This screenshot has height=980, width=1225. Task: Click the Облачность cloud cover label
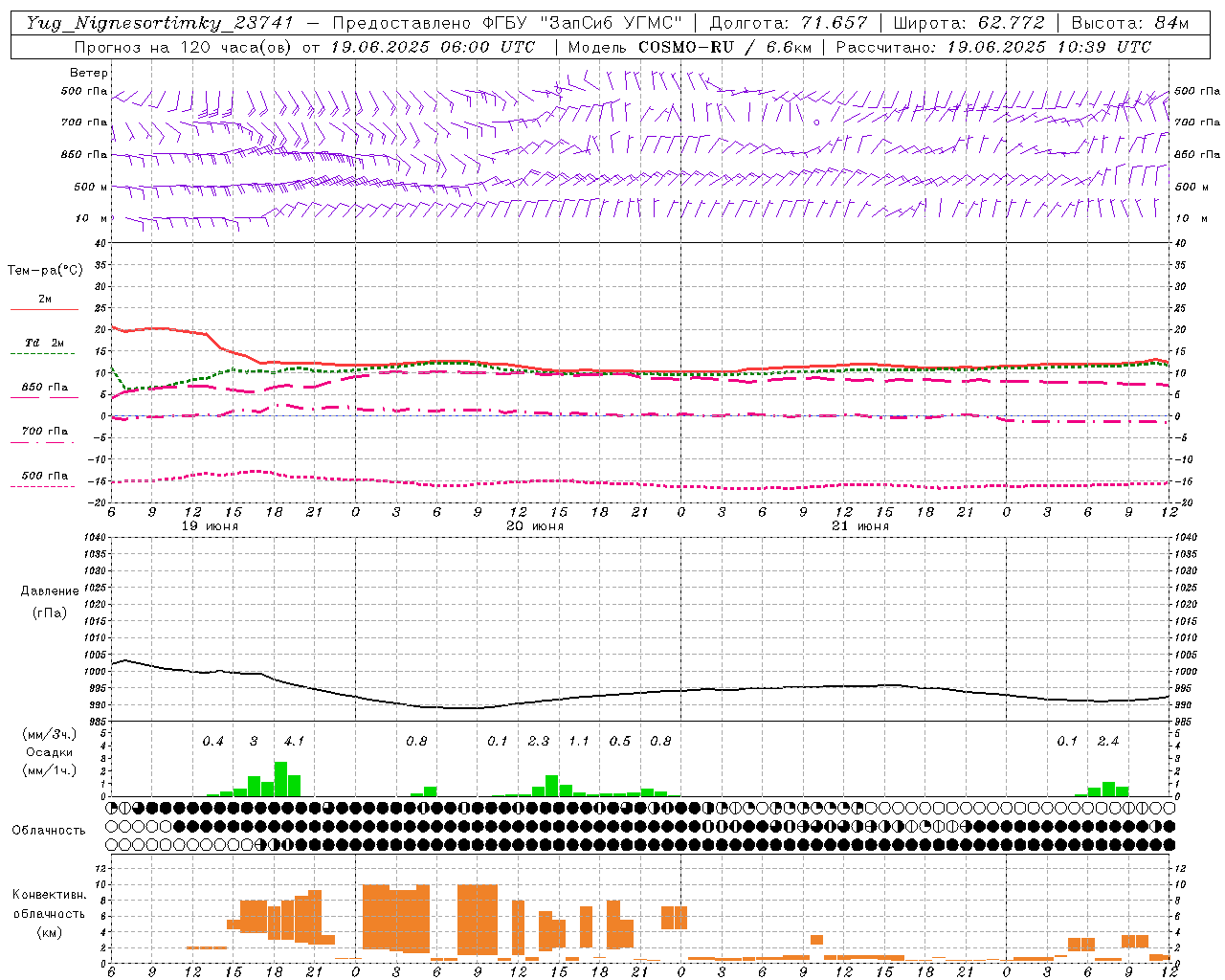point(49,831)
